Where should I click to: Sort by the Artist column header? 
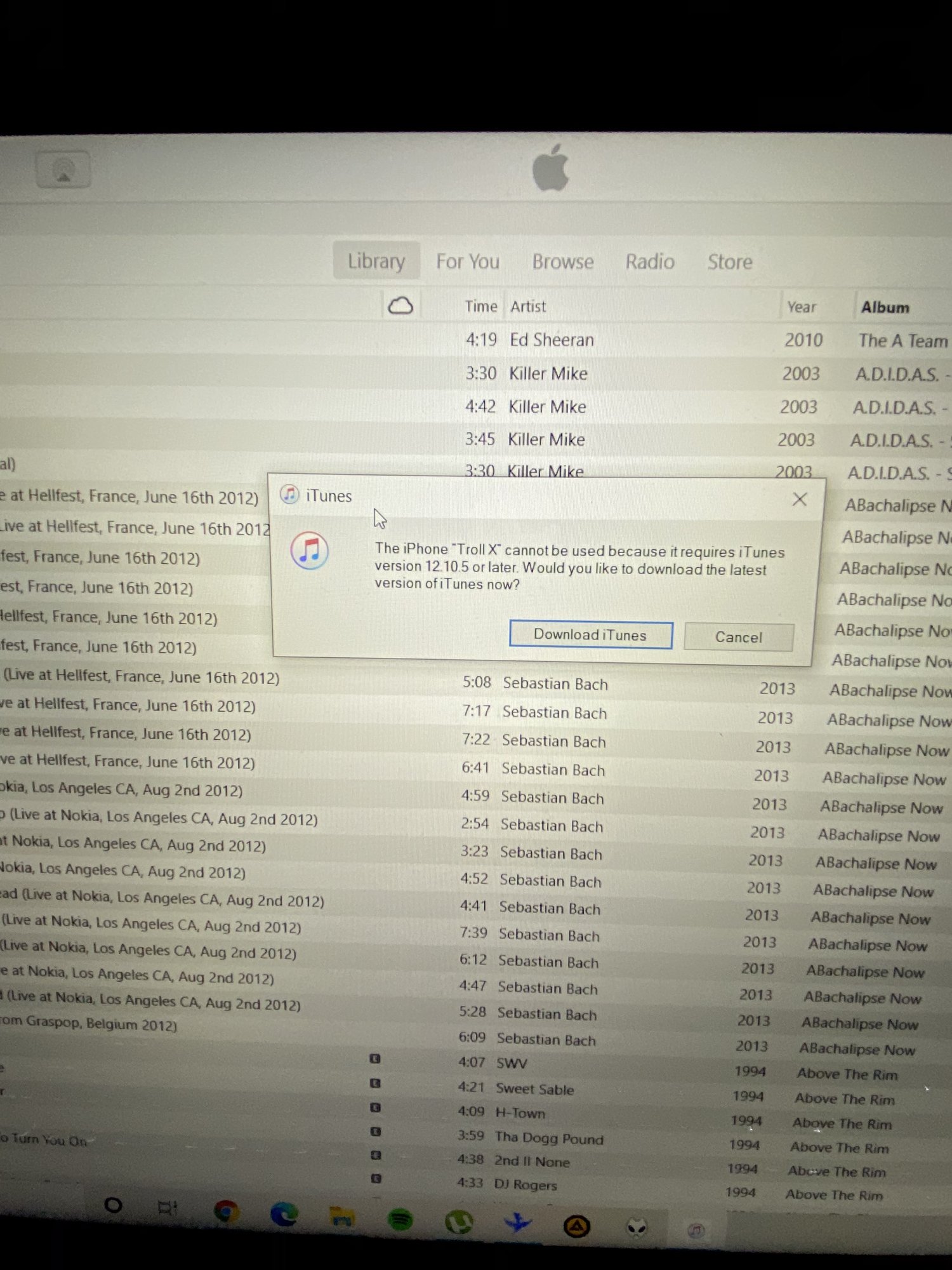[528, 306]
